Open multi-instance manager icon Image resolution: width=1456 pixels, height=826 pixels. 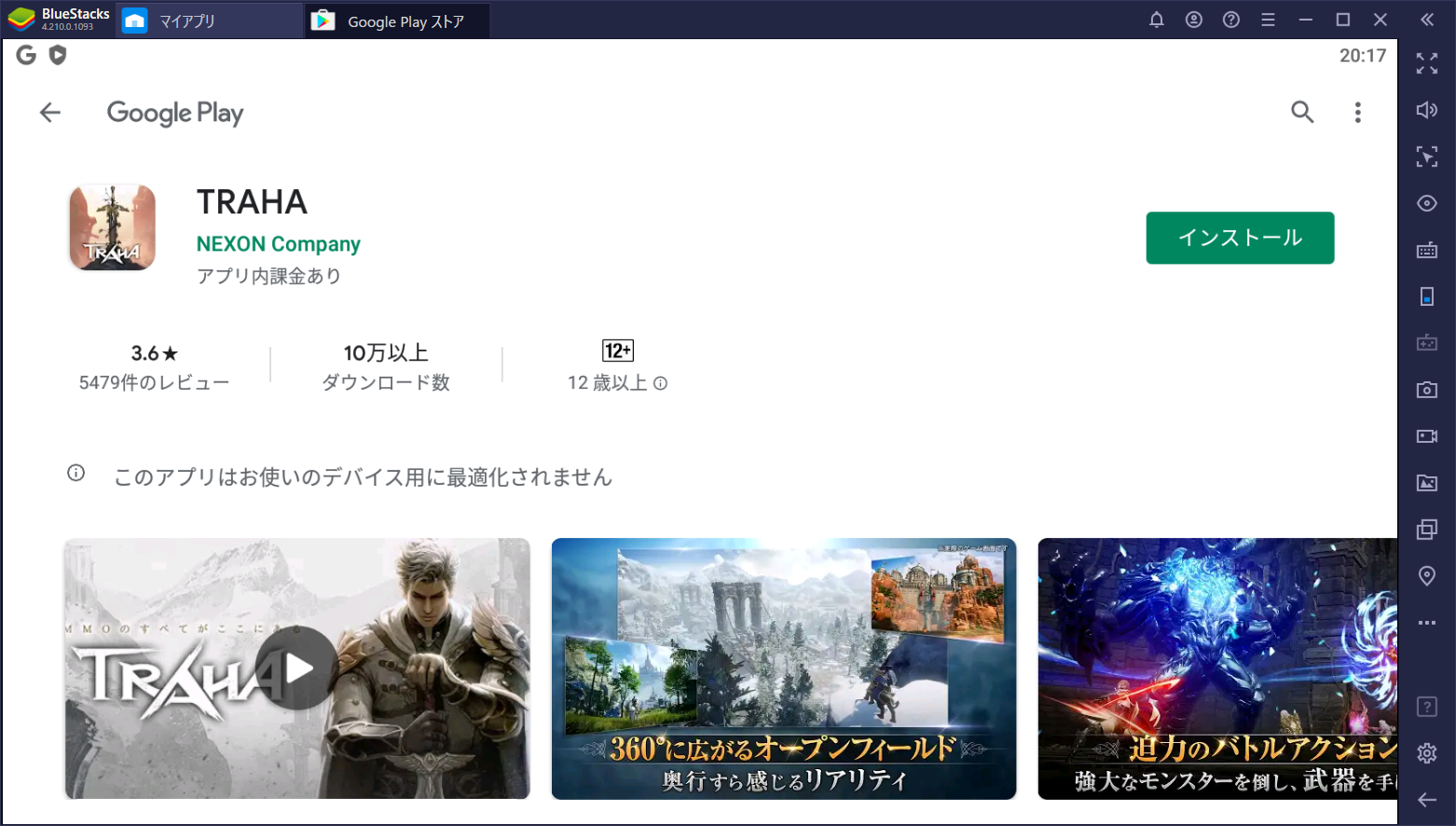[x=1427, y=530]
